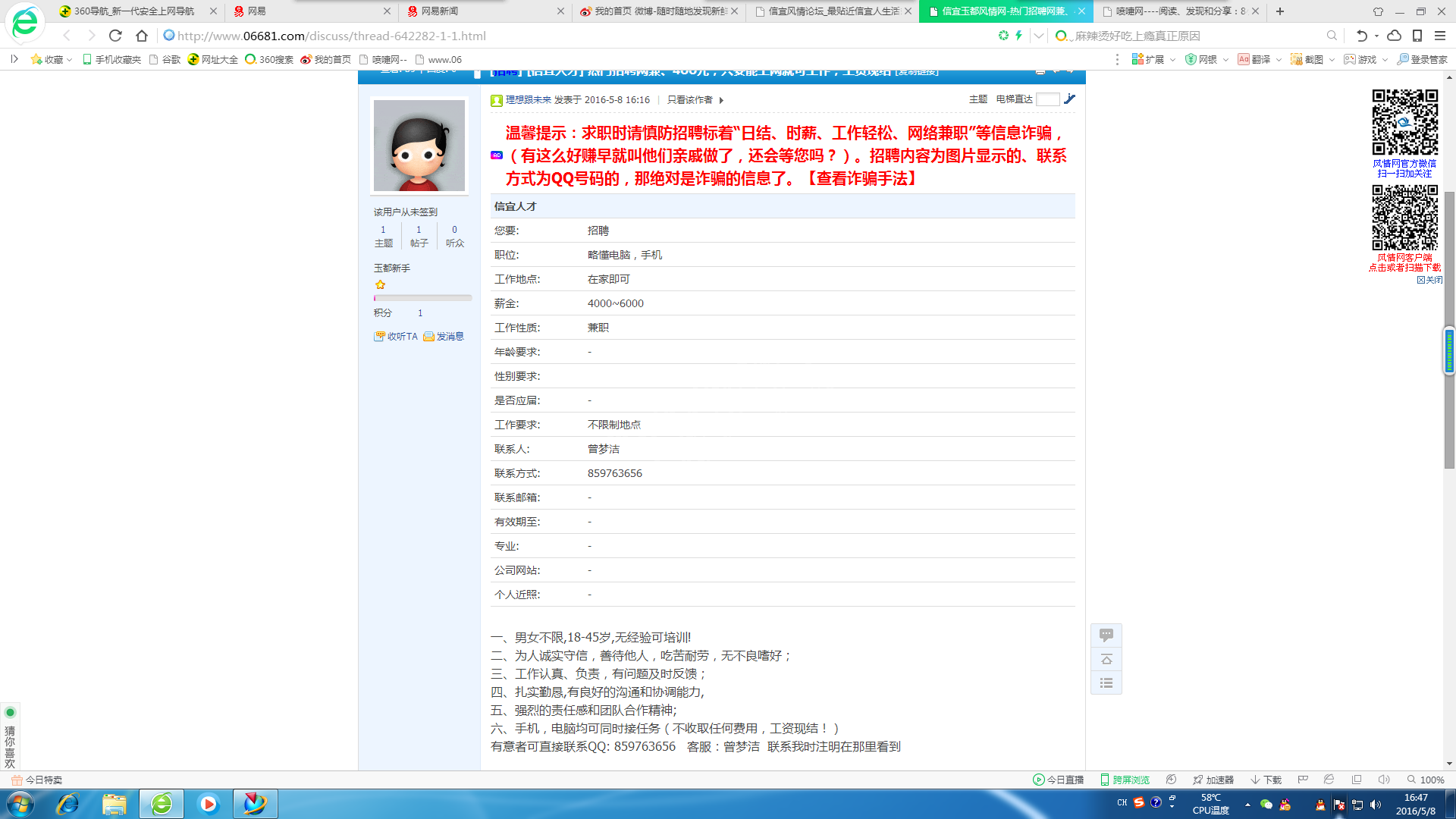Open Internet Explorer from taskbar
1456x819 pixels.
[67, 804]
